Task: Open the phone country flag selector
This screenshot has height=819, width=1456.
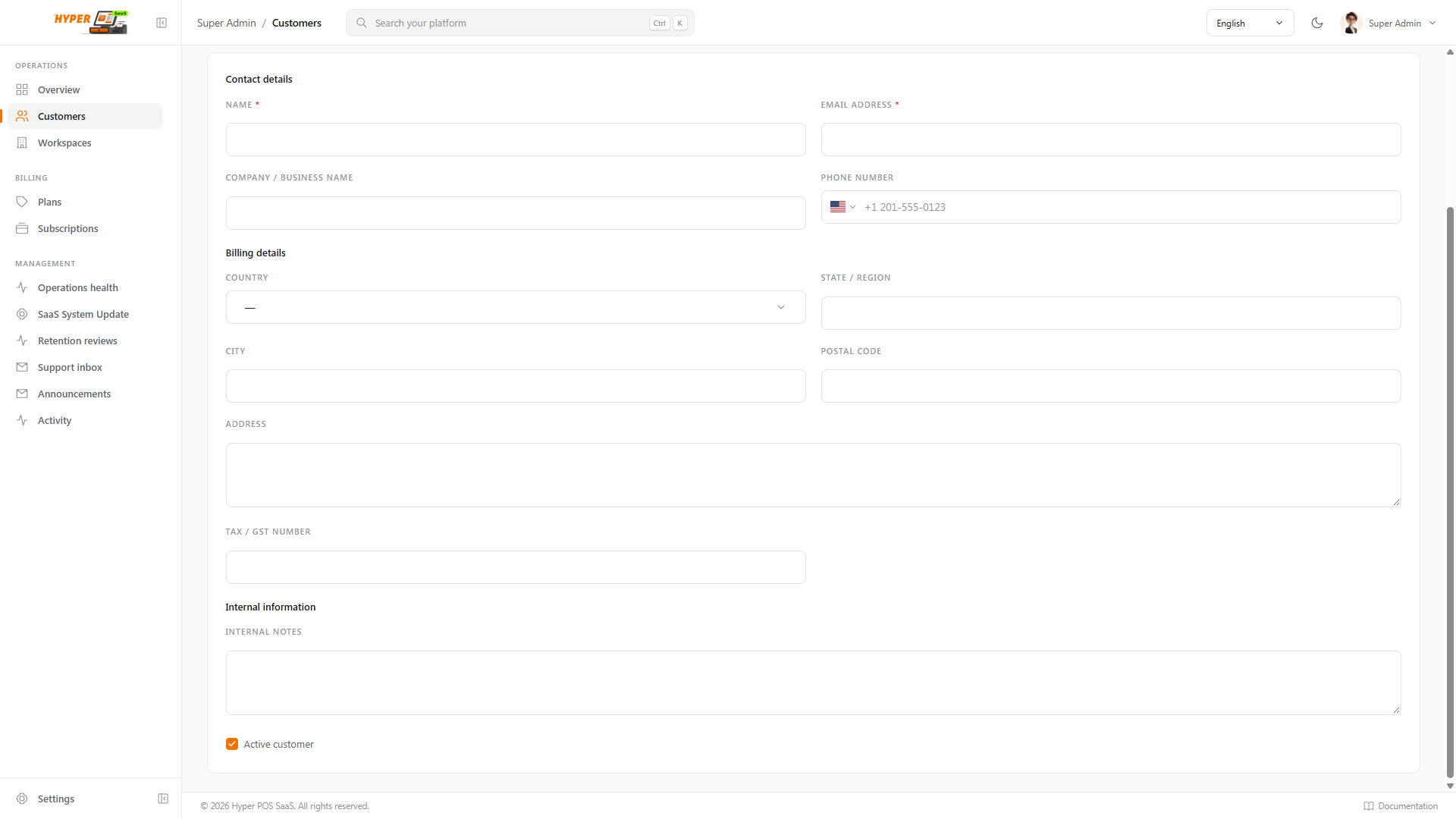Action: click(x=843, y=207)
